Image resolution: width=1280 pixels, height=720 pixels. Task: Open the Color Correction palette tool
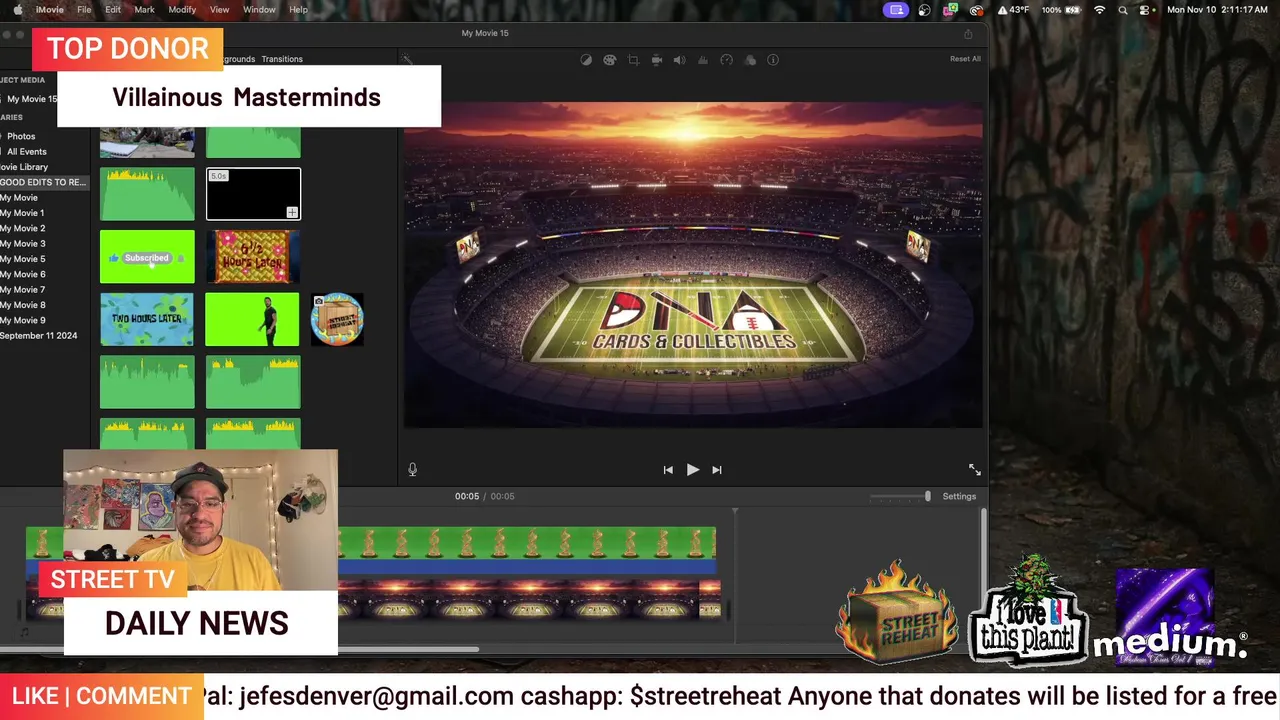point(610,60)
